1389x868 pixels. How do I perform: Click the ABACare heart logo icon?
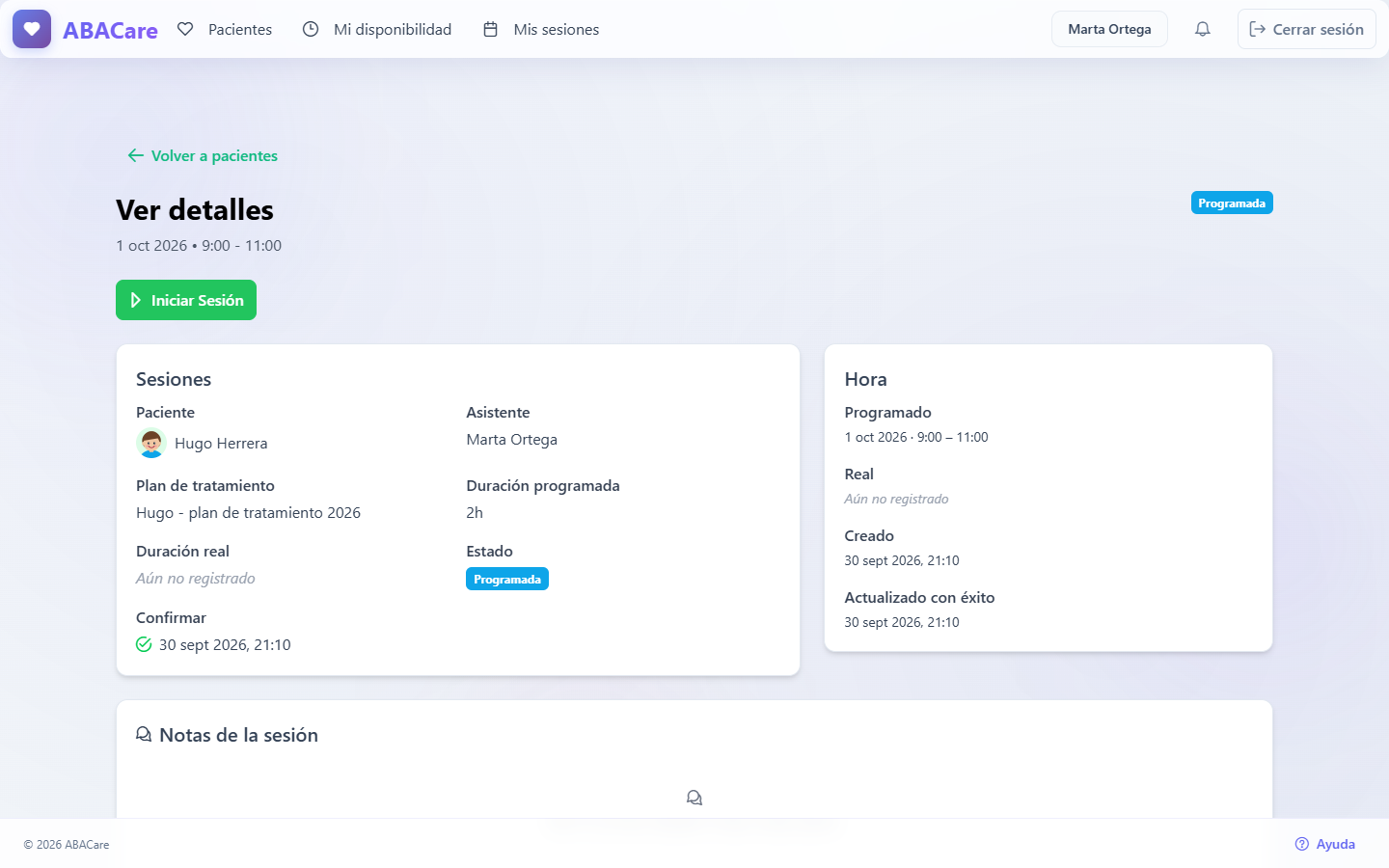[32, 29]
